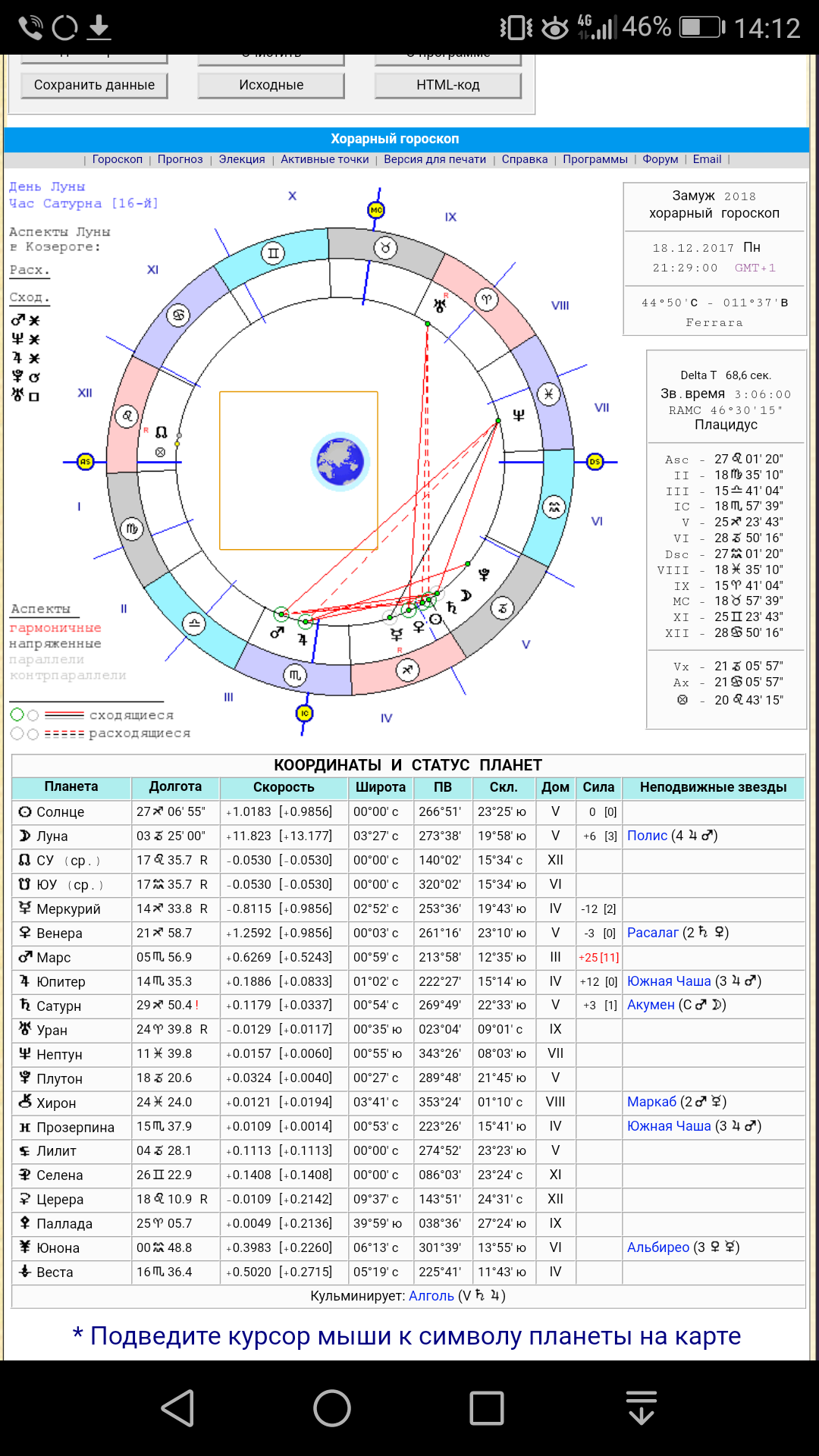
Task: Tap the Android home navigation button
Action: (332, 1408)
